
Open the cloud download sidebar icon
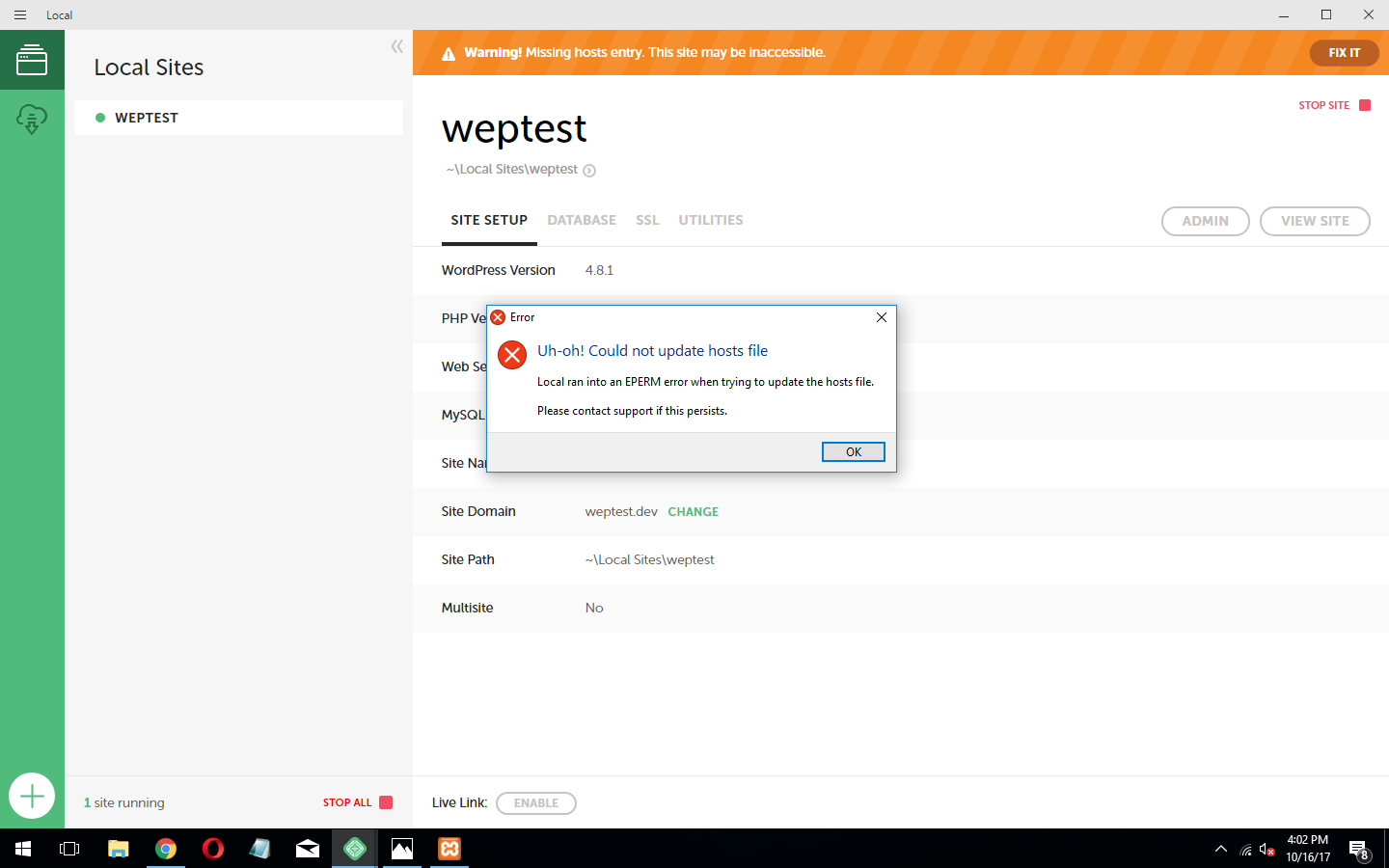[32, 120]
